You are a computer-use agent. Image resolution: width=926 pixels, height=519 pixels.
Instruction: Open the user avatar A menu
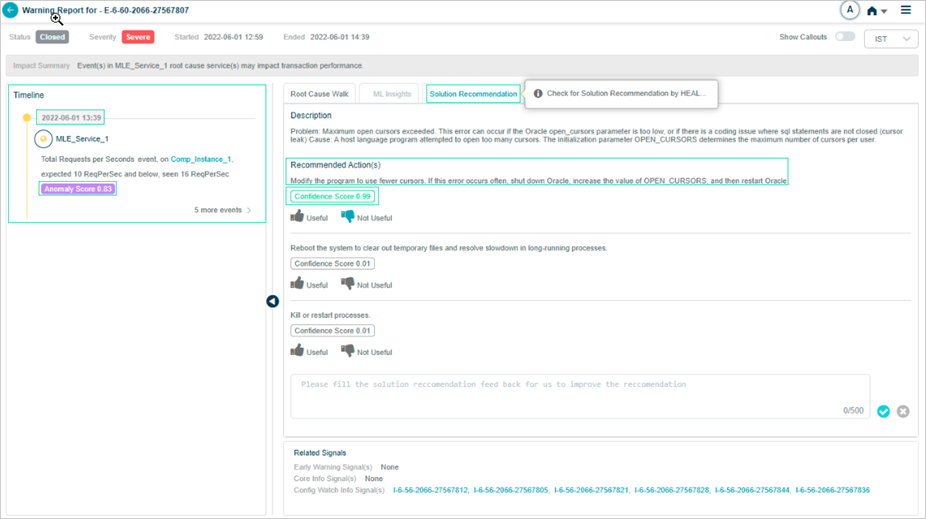point(849,10)
